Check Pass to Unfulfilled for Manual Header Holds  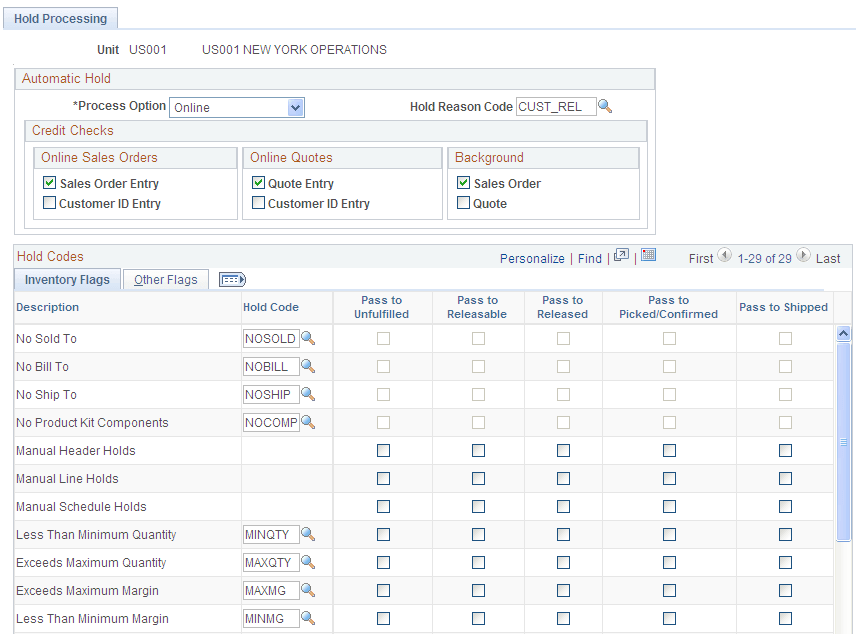[x=383, y=450]
